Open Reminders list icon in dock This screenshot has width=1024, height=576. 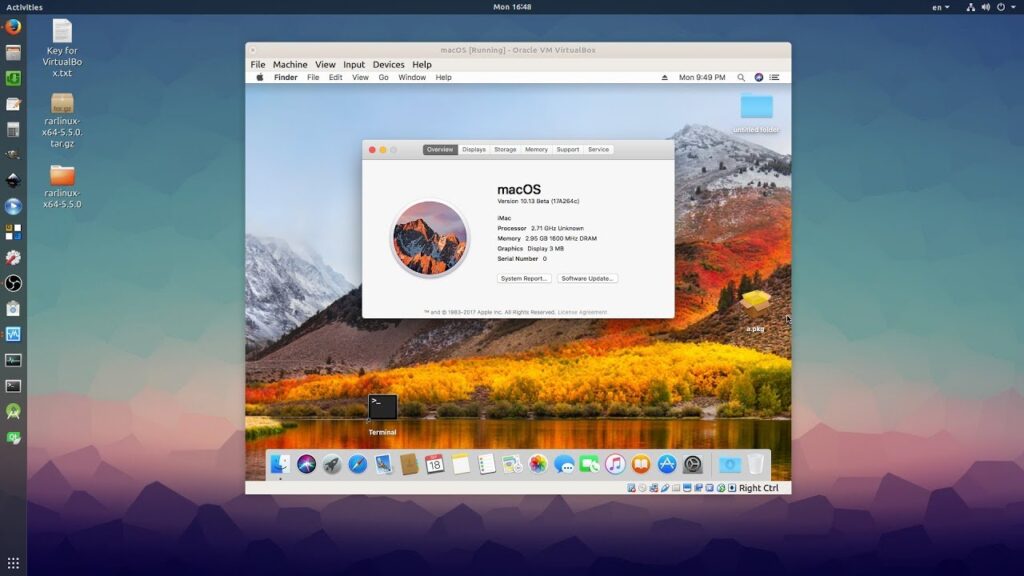click(487, 464)
